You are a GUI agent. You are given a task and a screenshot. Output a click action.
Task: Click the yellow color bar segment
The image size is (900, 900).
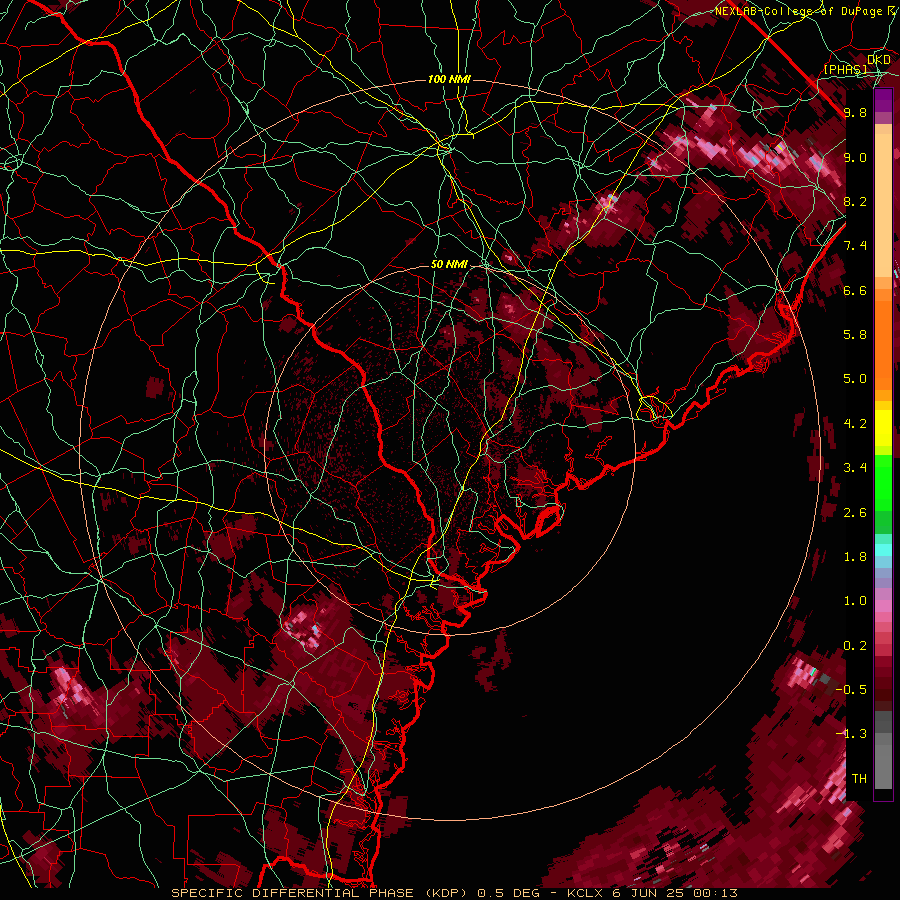point(883,428)
